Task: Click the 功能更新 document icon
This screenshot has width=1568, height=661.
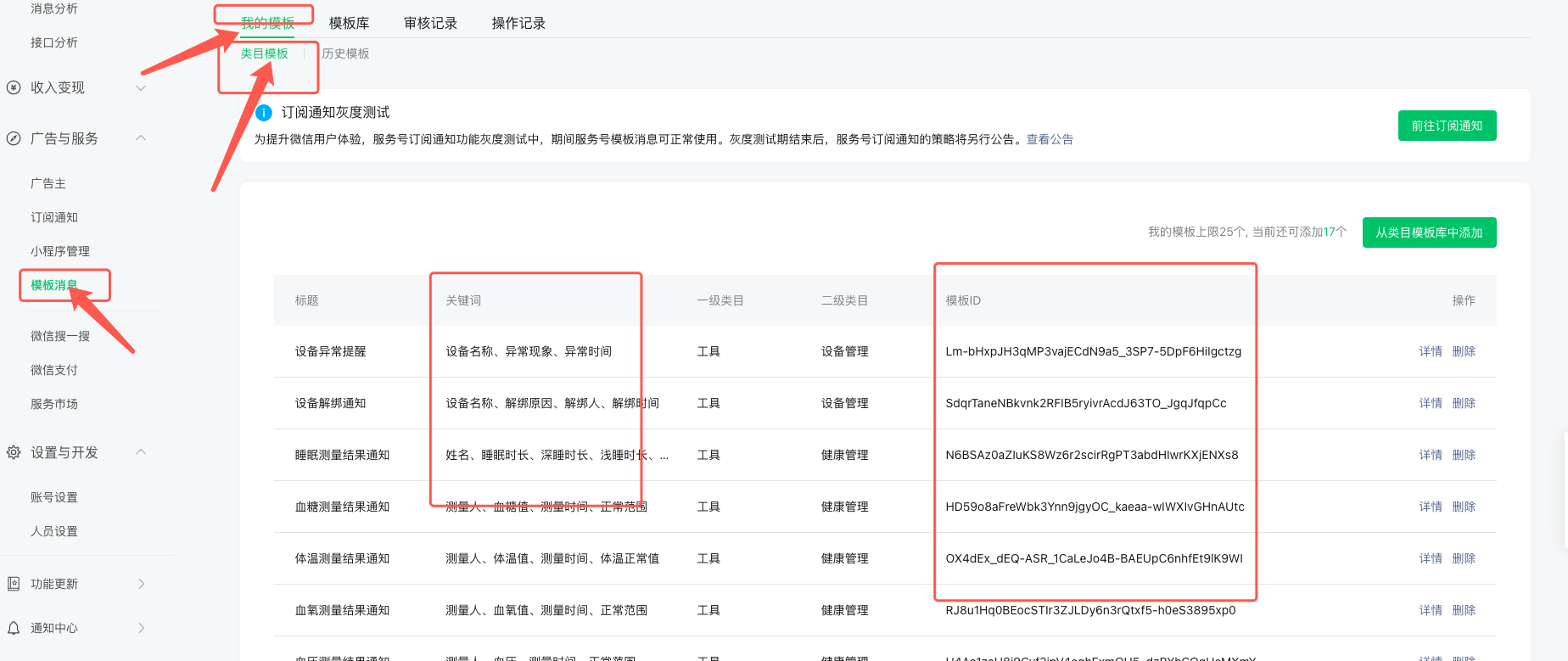Action: [x=14, y=584]
